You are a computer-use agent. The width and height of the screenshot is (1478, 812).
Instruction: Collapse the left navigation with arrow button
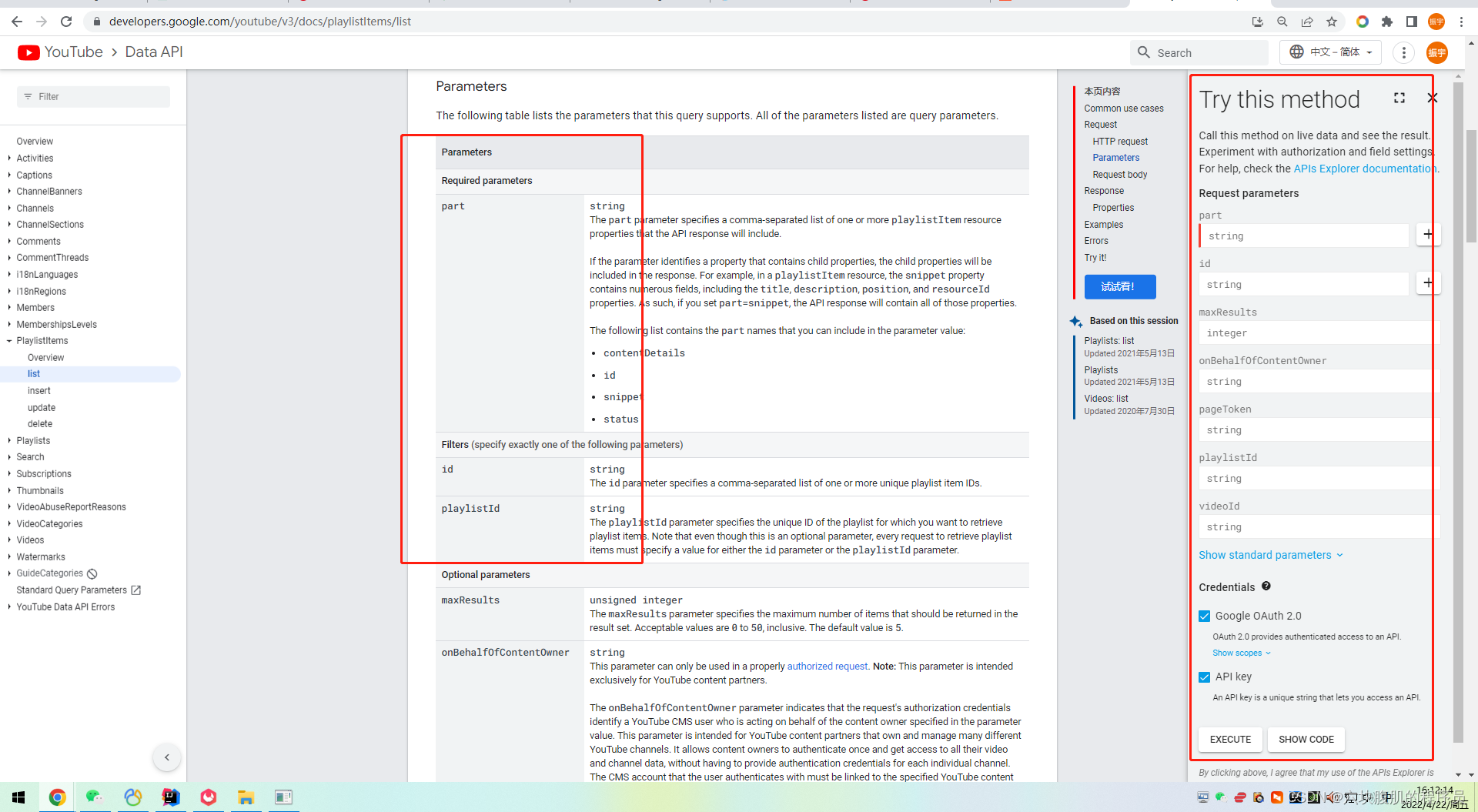(167, 757)
